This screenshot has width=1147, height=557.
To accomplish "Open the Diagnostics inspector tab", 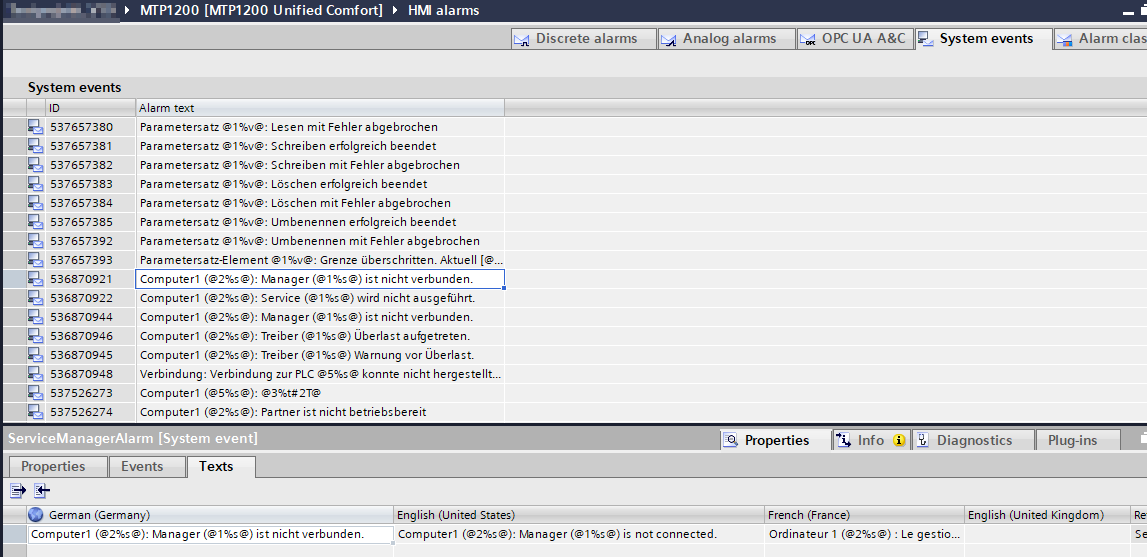I will pyautogui.click(x=973, y=440).
